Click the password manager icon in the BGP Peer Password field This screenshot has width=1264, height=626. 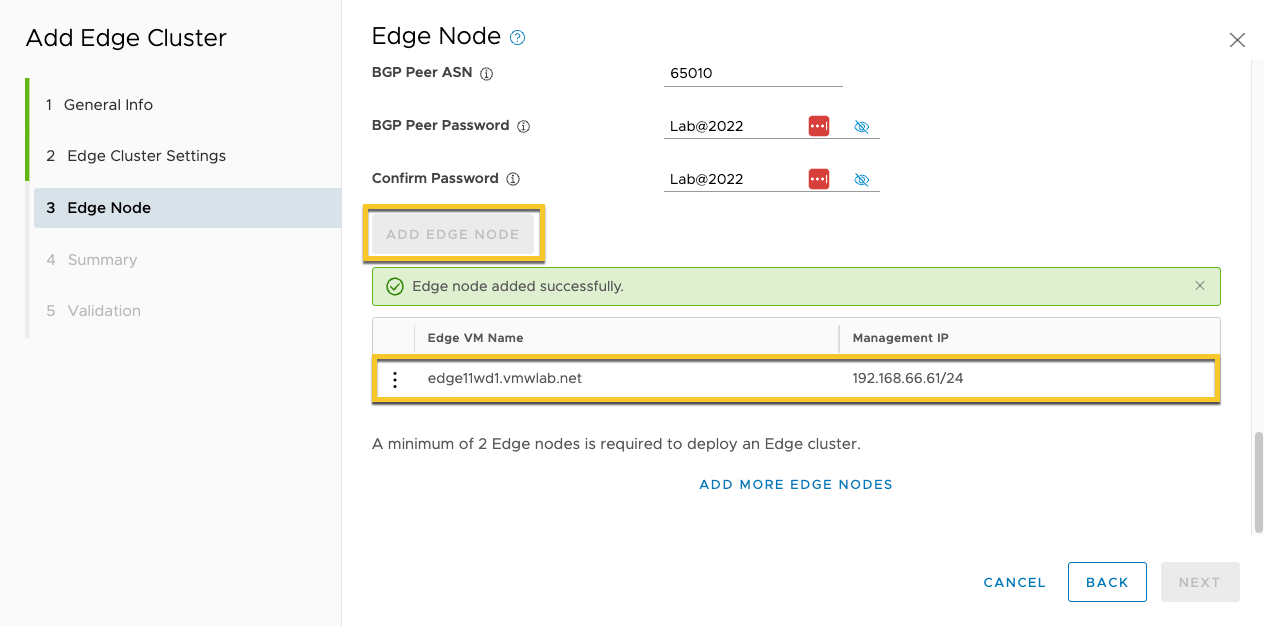pyautogui.click(x=819, y=126)
